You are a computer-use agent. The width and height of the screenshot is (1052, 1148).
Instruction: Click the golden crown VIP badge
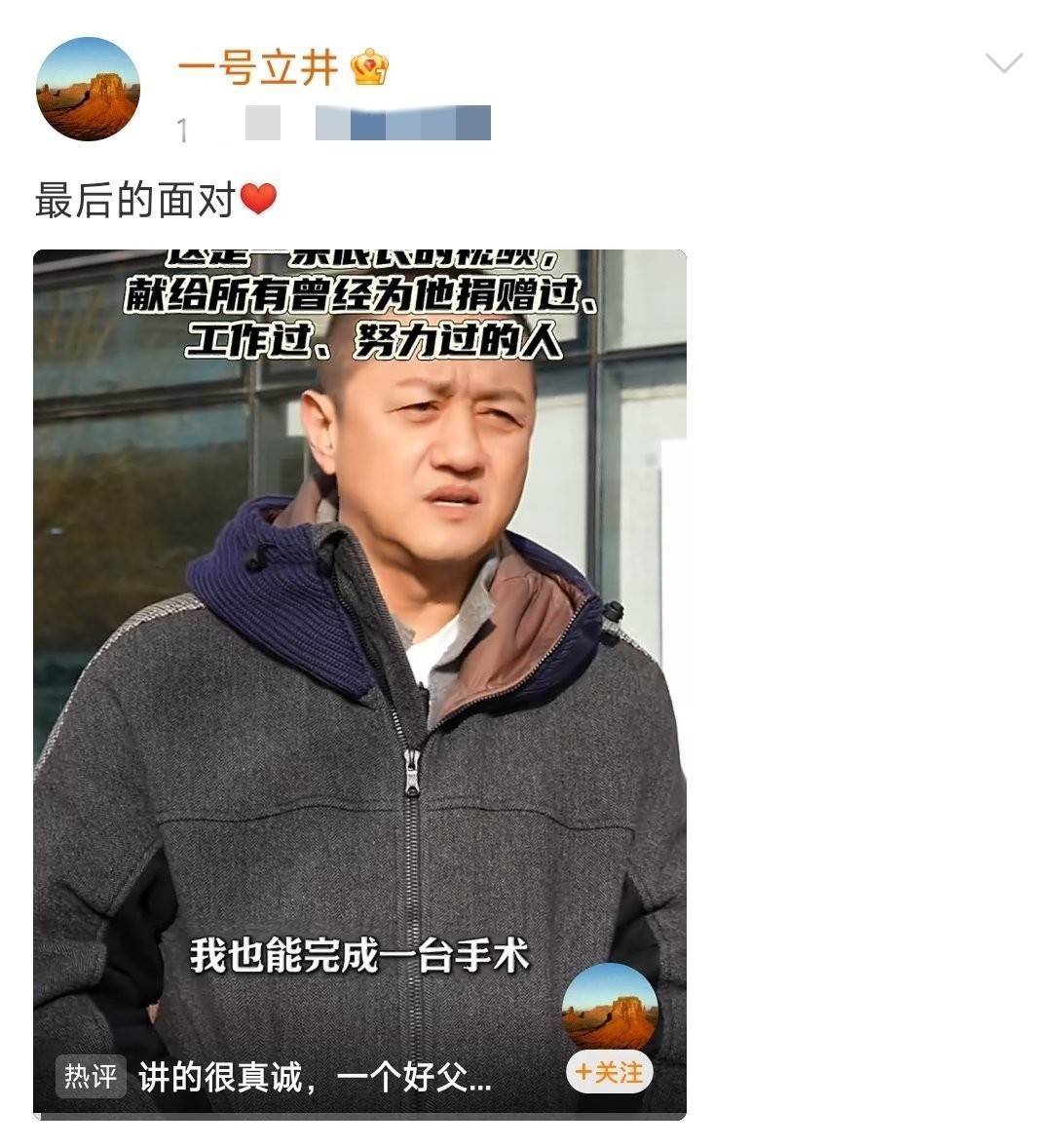369,67
